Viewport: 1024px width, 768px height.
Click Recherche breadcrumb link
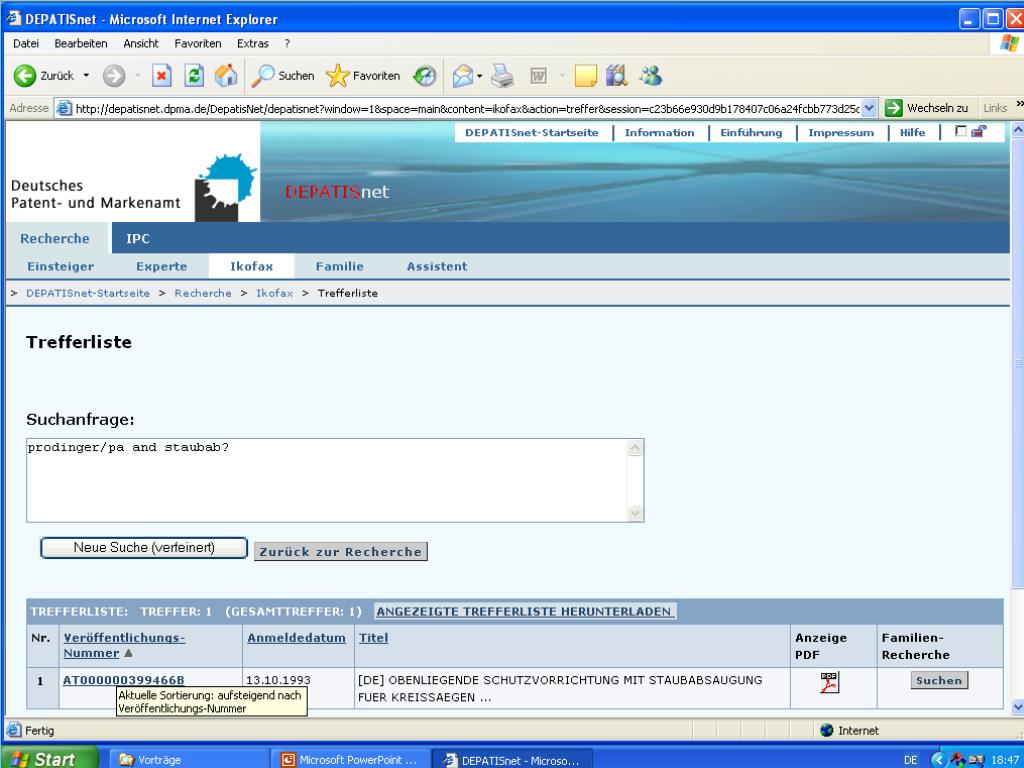(203, 293)
